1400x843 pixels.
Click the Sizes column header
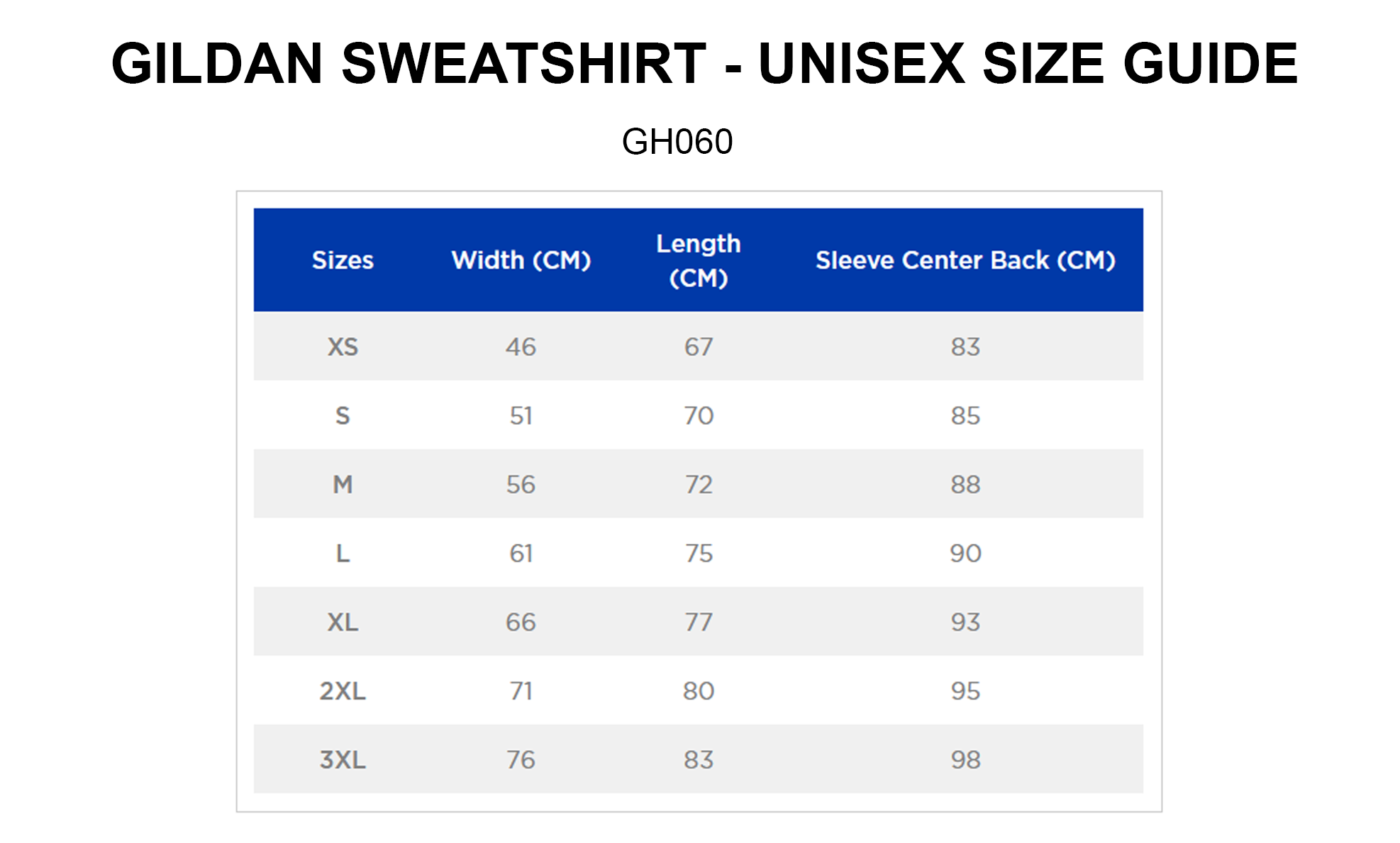(343, 260)
